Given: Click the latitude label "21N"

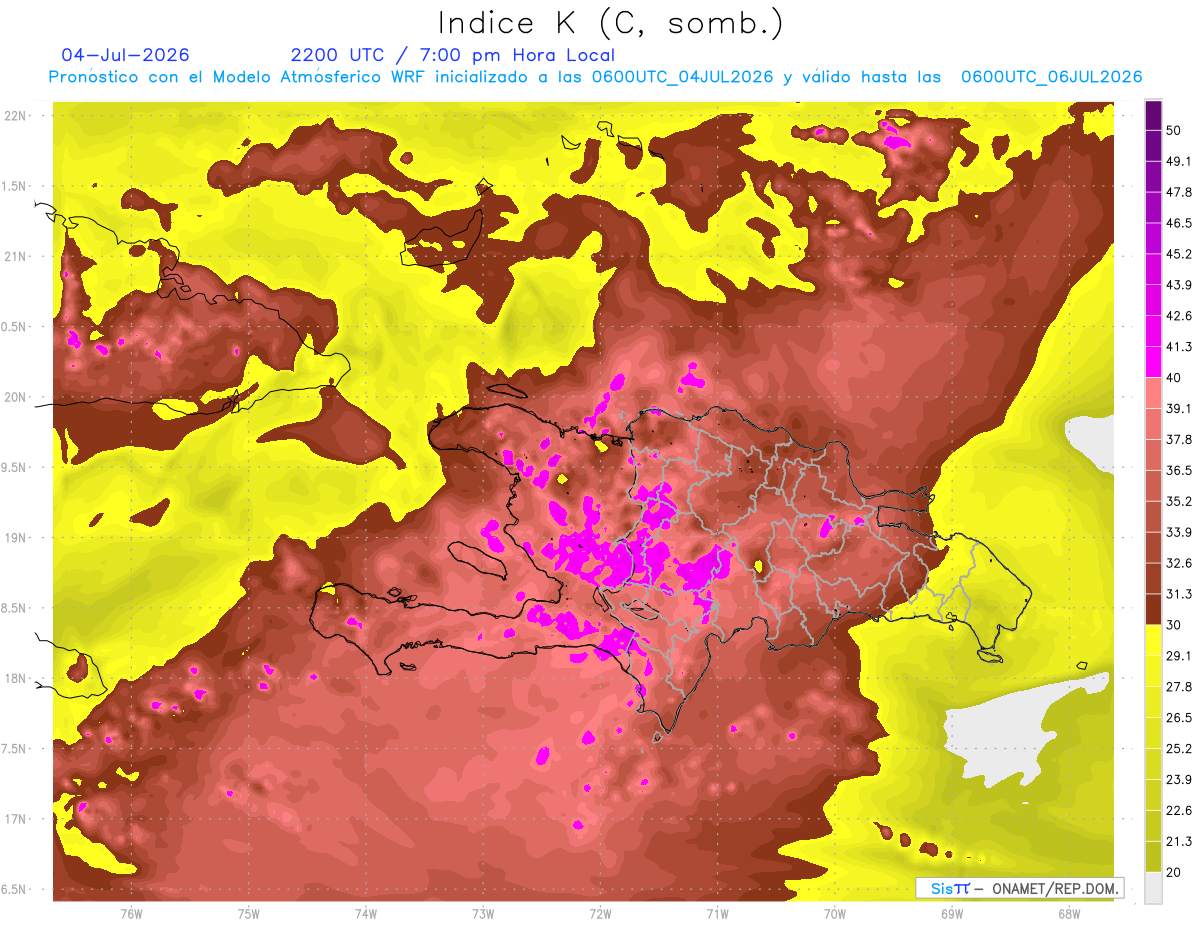Looking at the screenshot, I should 15,257.
